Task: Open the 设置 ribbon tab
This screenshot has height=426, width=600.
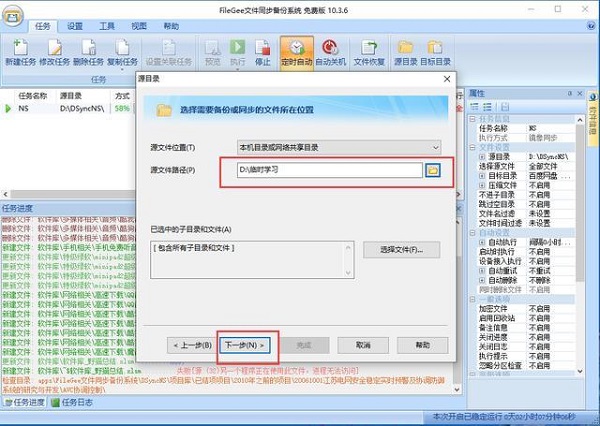Action: [75, 26]
